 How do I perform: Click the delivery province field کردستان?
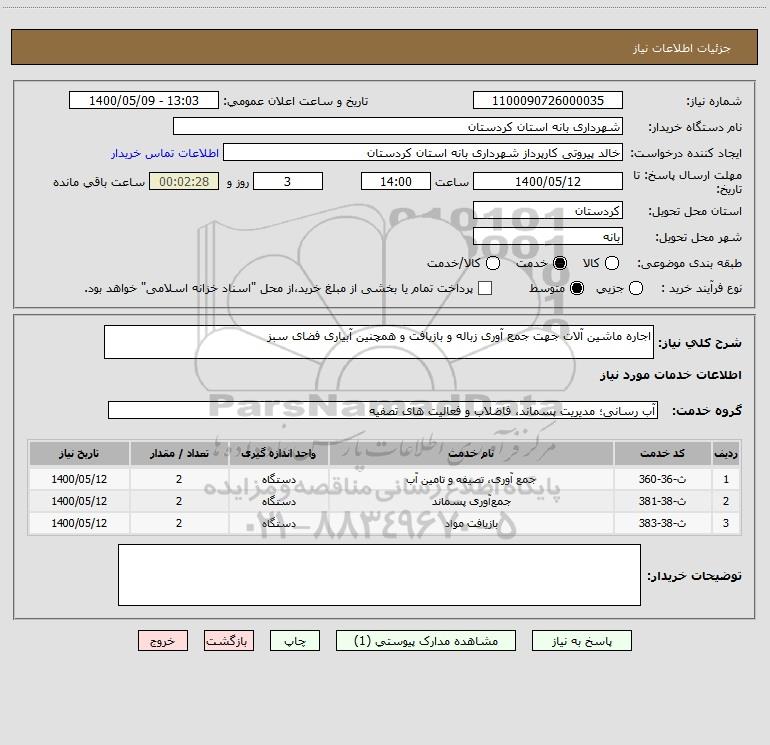(548, 211)
